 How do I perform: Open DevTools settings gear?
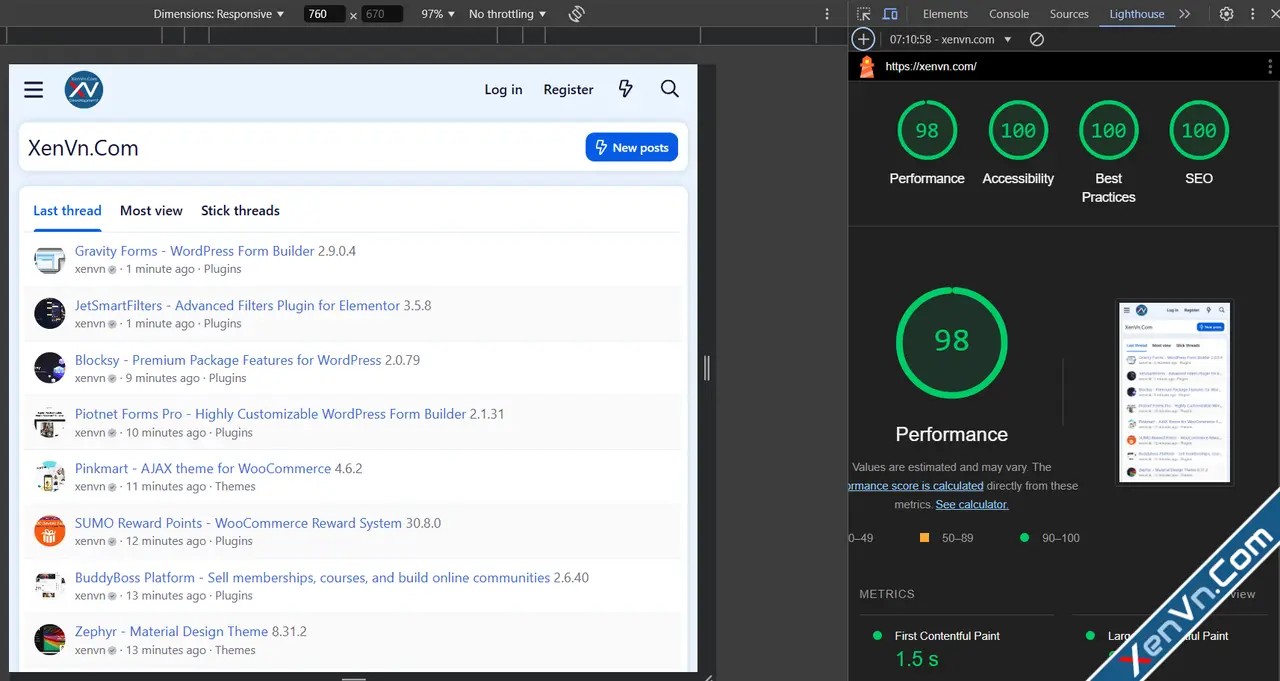1226,14
